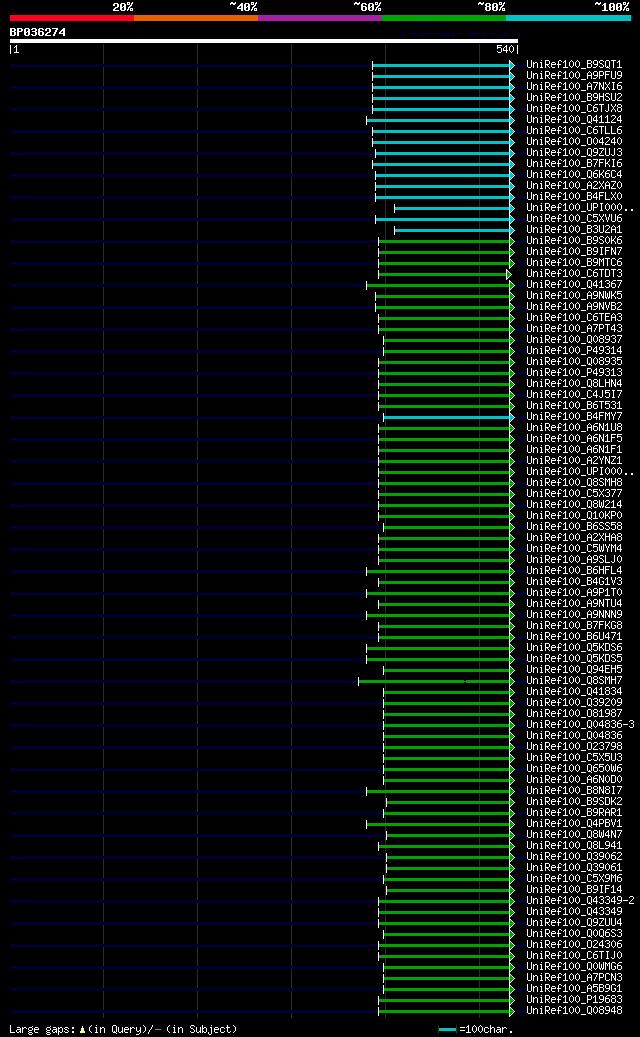Screen dimensions: 640x1037
Task: Click the purple ~60% legend segment
Action: coord(320,18)
